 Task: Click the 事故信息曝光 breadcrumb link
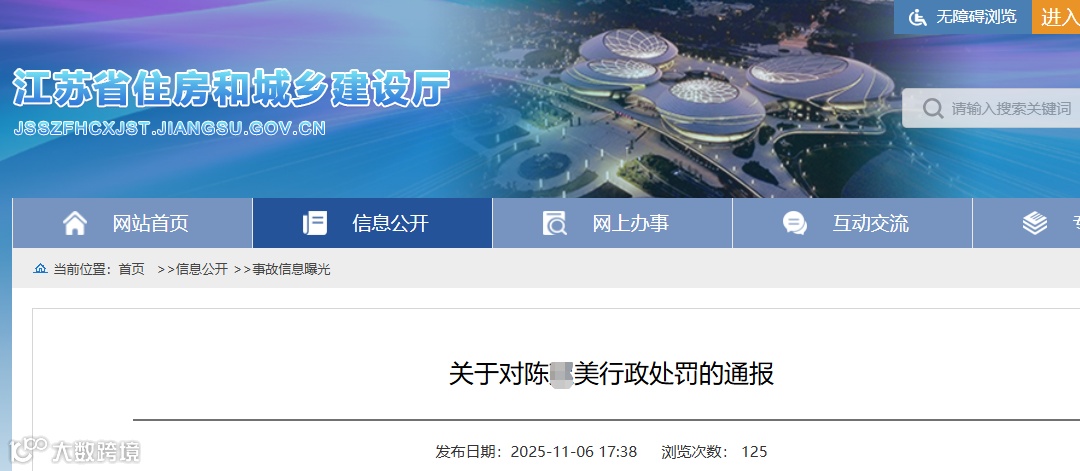click(291, 269)
